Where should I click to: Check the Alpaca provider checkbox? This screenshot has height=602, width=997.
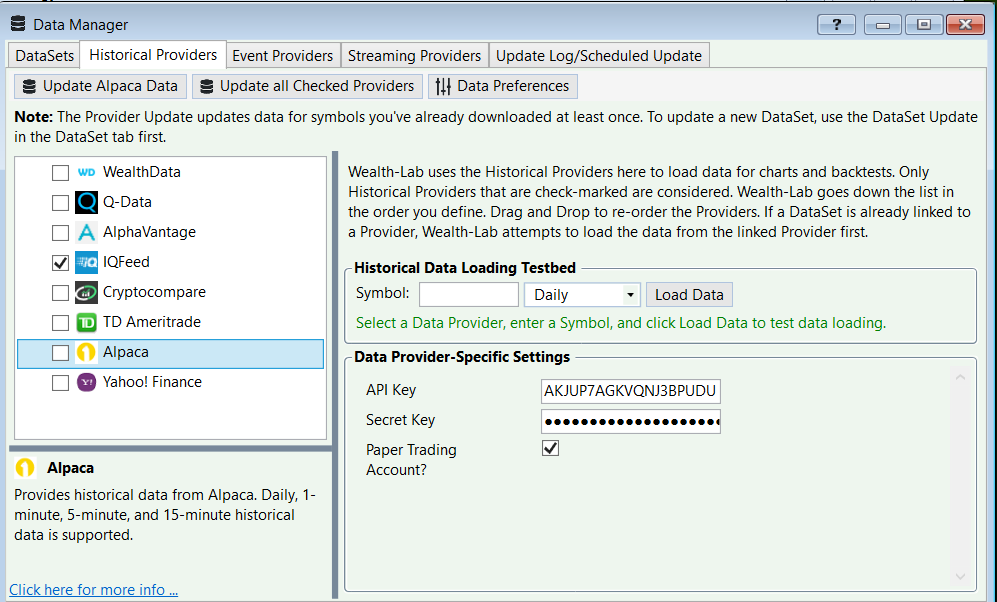coord(60,353)
